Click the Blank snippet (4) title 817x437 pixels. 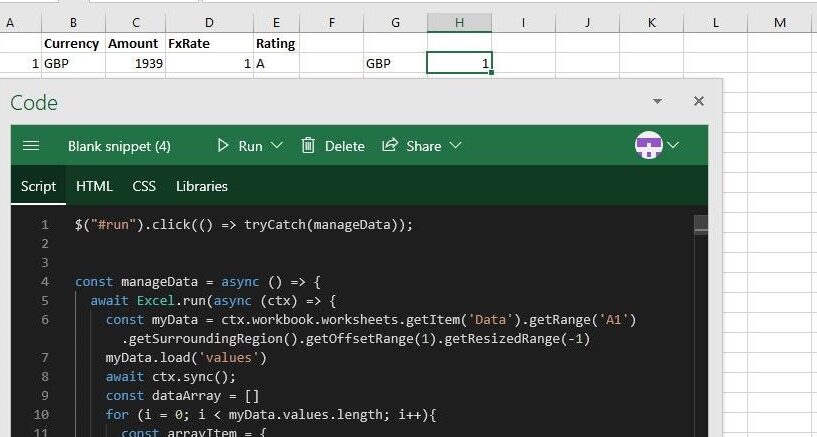coord(119,146)
